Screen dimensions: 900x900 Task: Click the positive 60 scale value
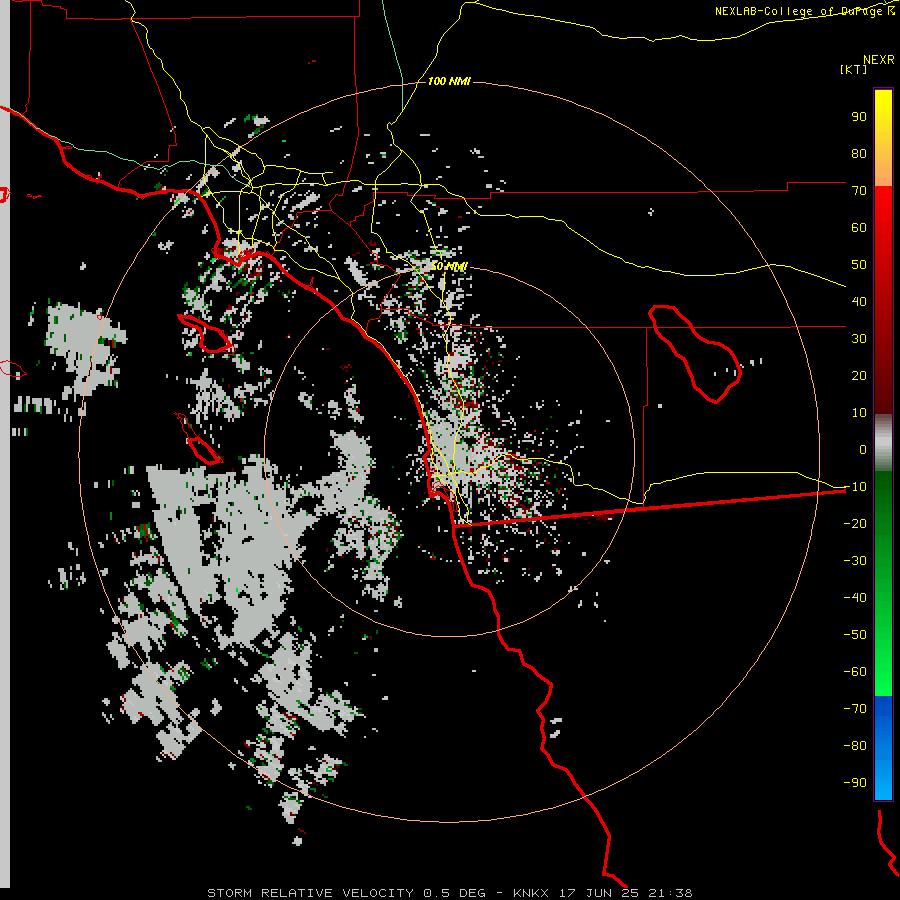859,227
